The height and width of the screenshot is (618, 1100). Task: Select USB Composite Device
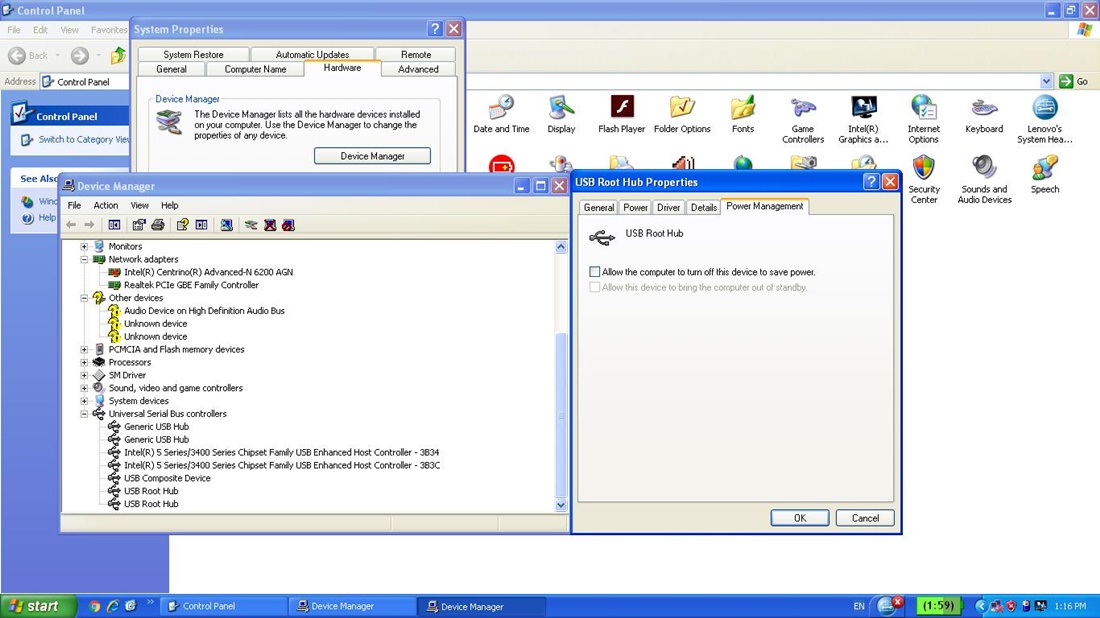click(167, 478)
